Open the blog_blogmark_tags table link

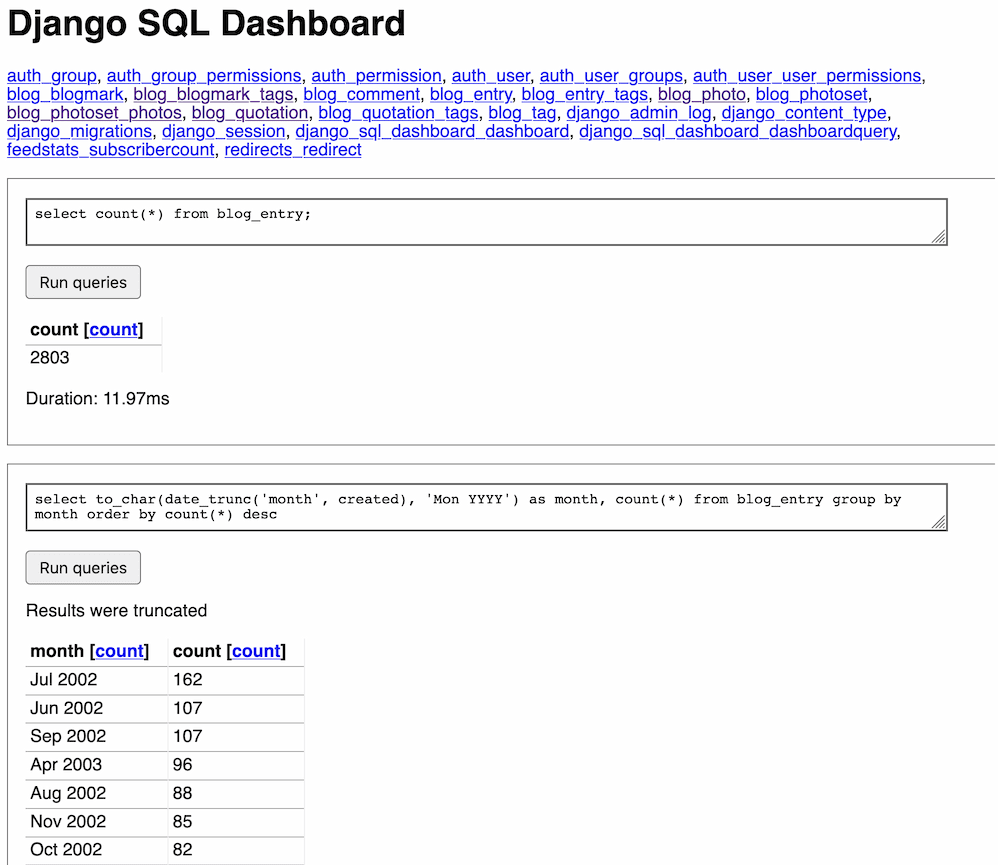point(213,94)
